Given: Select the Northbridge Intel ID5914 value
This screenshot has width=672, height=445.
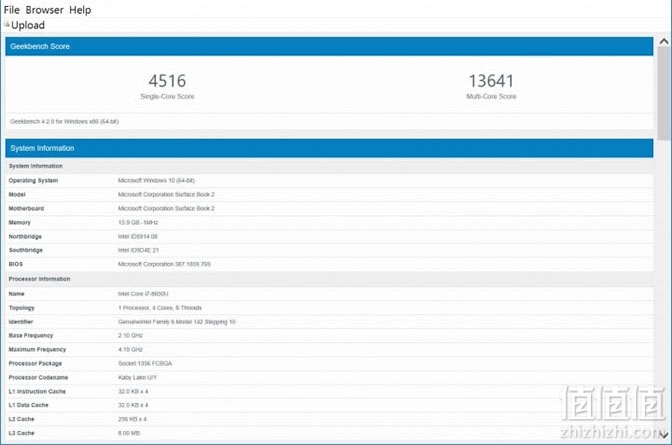Looking at the screenshot, I should [138, 237].
